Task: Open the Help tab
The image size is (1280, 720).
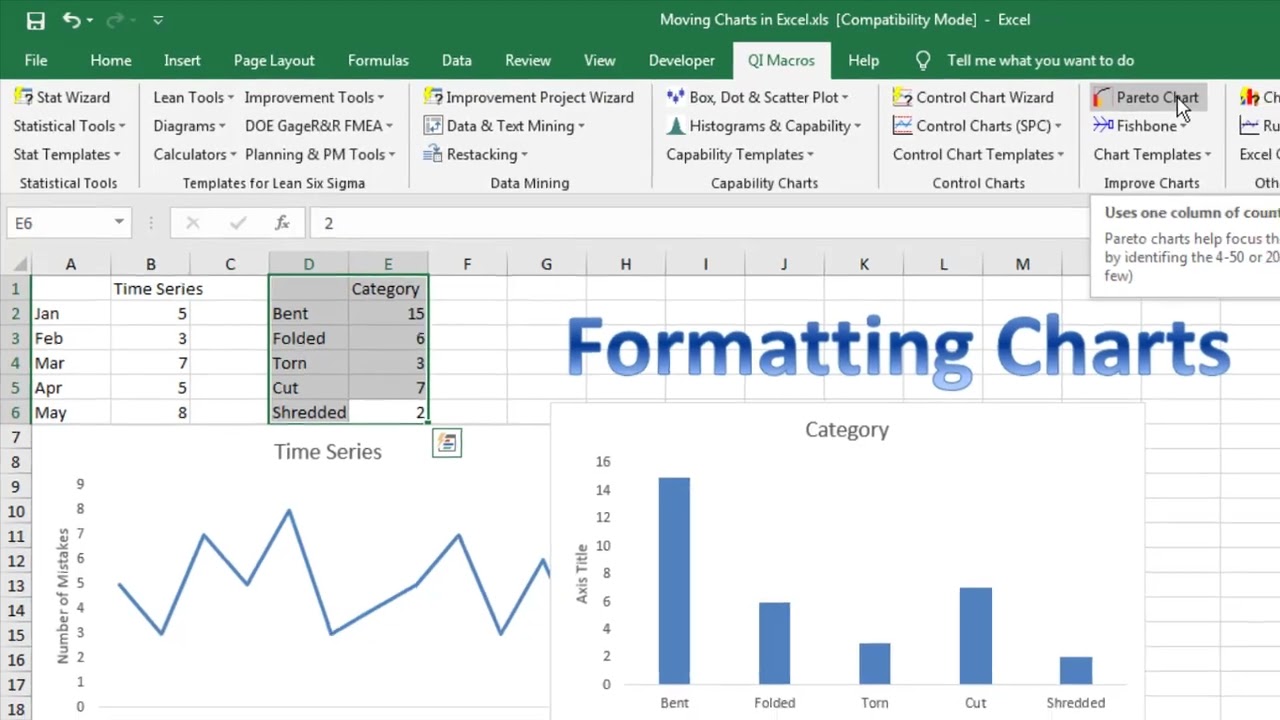Action: point(864,60)
